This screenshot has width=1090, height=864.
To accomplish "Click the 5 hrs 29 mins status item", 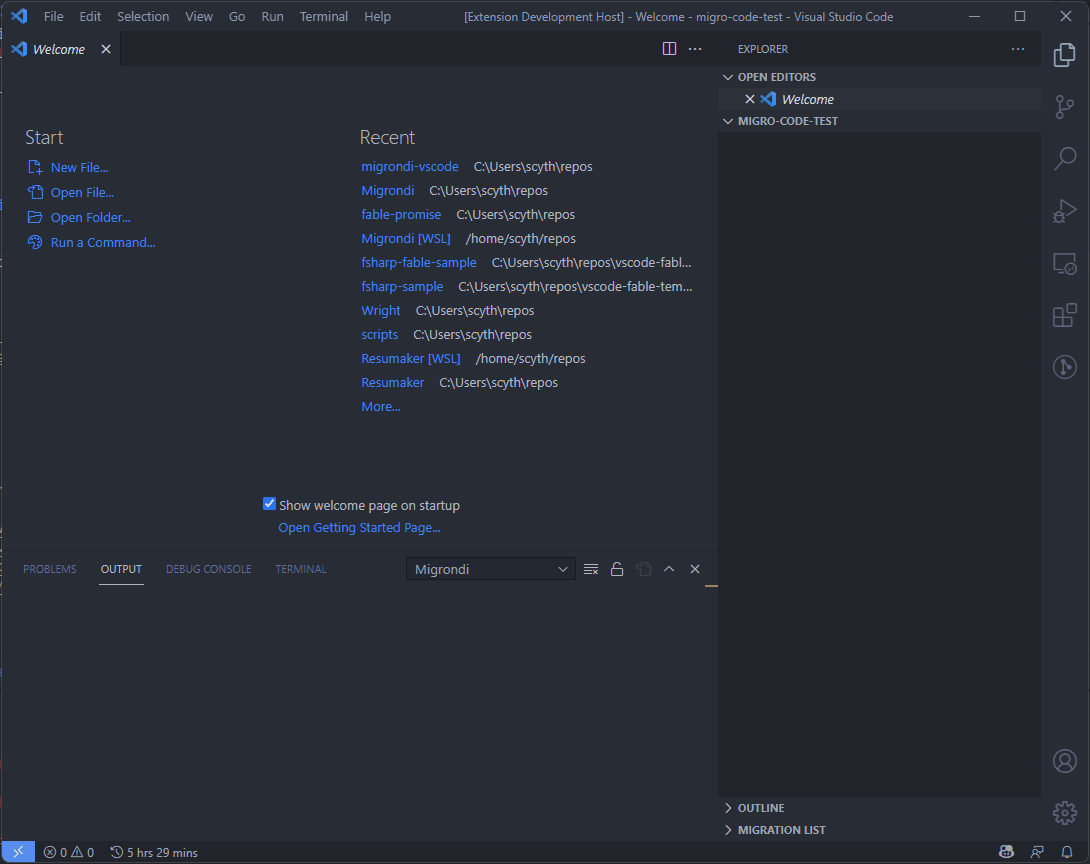I will [x=154, y=852].
